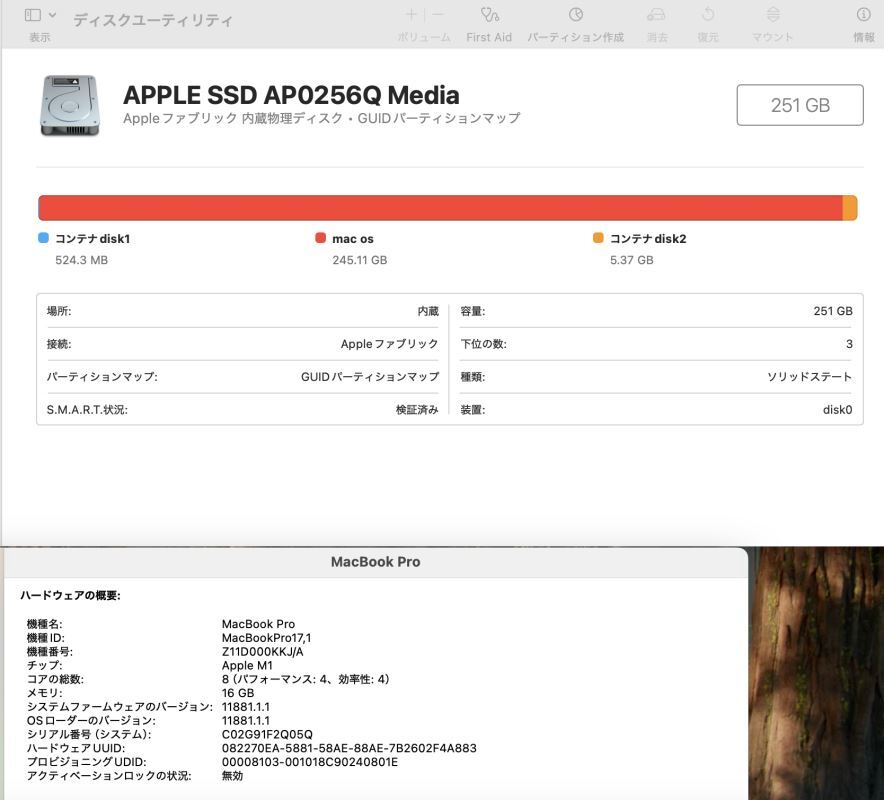Open the Info (情報) panel

863,15
